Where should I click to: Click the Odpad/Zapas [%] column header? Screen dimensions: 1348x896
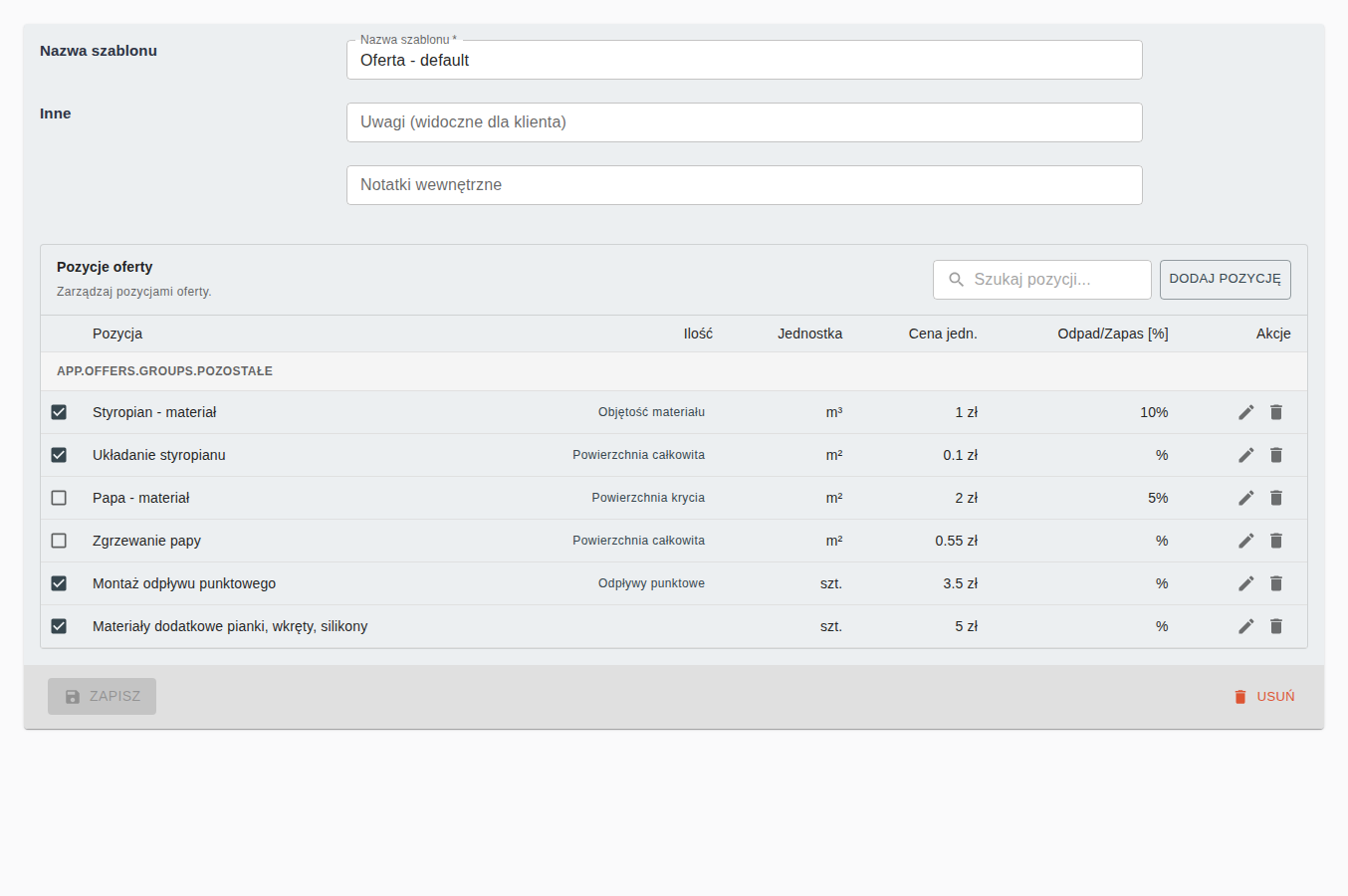(1113, 334)
